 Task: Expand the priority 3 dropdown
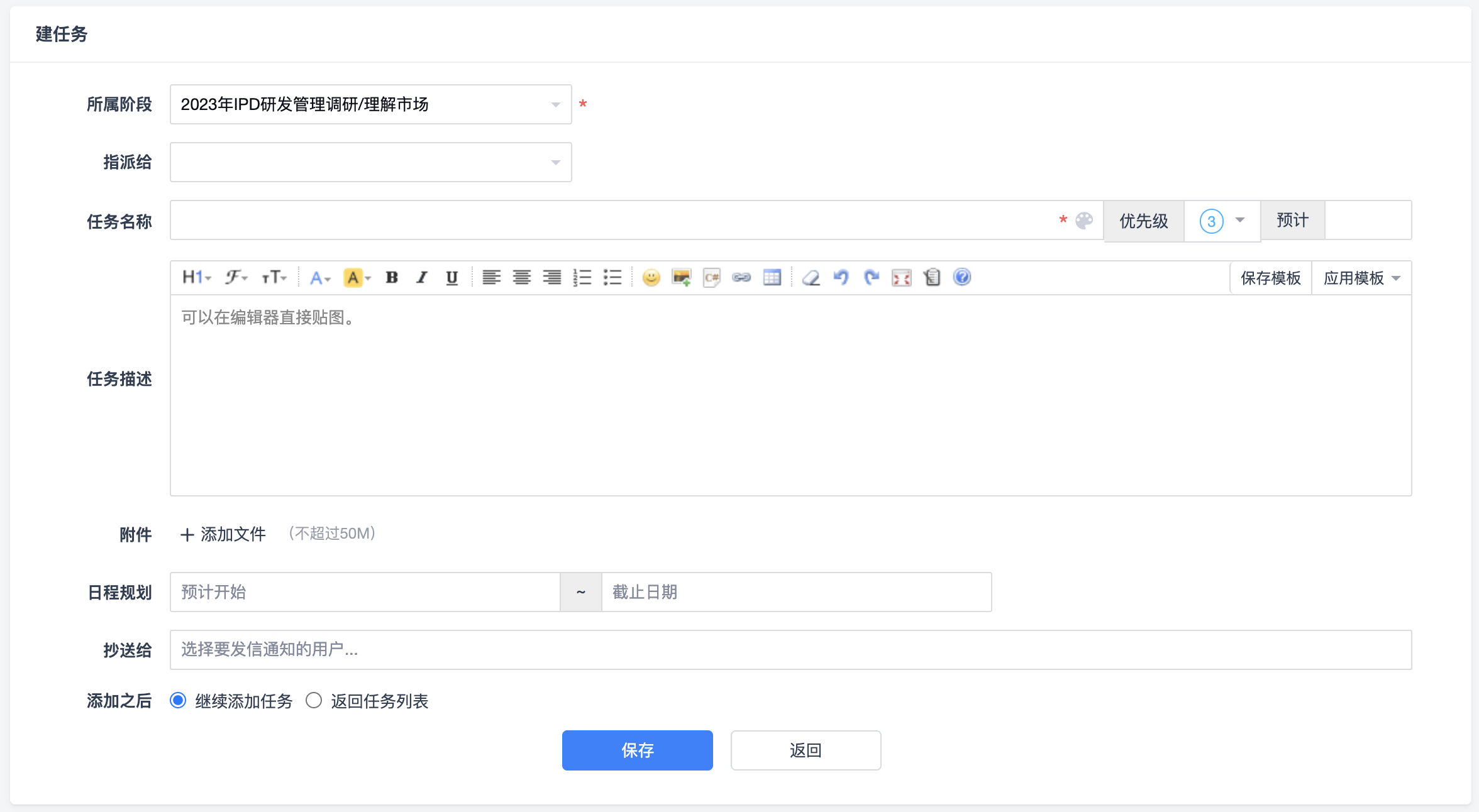point(1222,221)
